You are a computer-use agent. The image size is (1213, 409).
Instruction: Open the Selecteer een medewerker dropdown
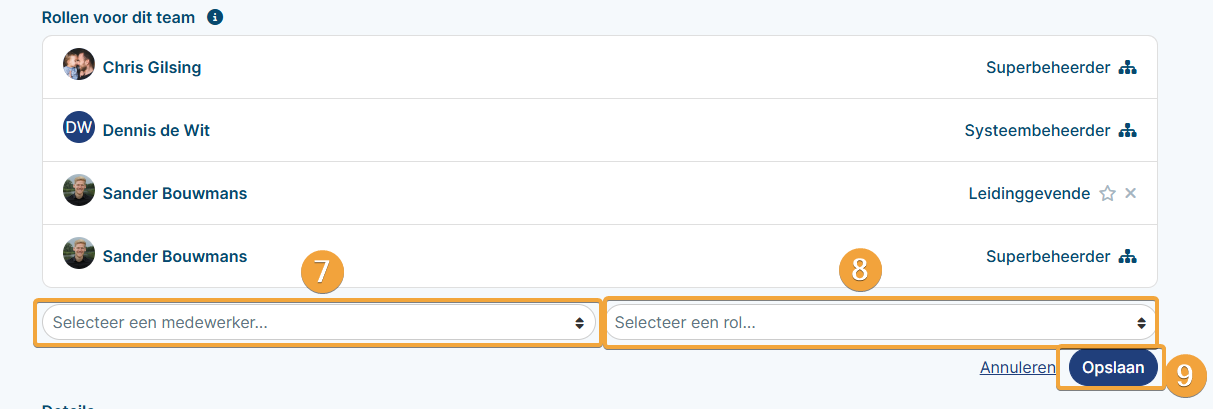[x=319, y=323]
